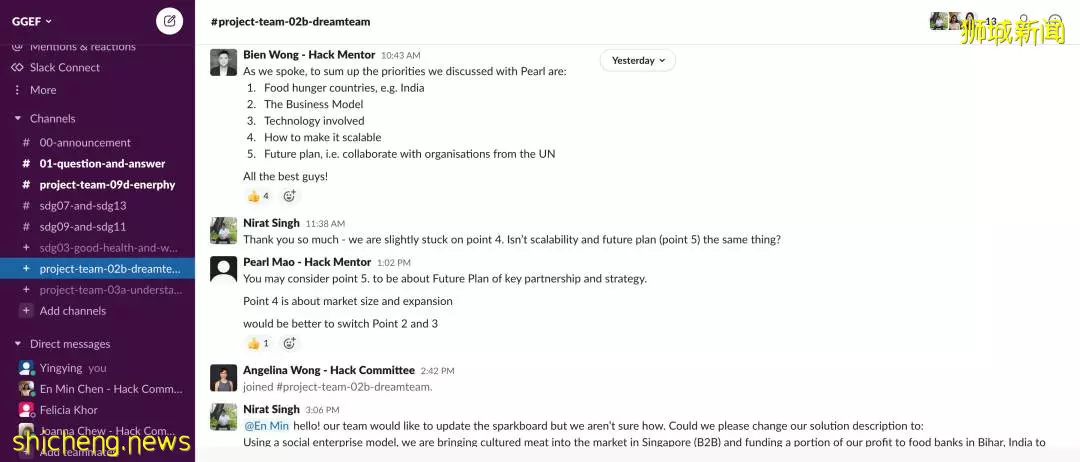Click plus icon next to Add channels
This screenshot has width=1080, height=462.
click(26, 311)
